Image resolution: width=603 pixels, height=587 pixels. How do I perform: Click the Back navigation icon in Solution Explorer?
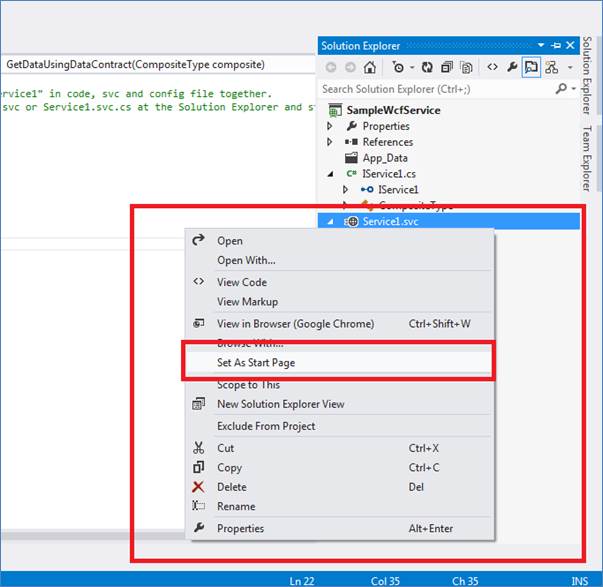pyautogui.click(x=331, y=67)
